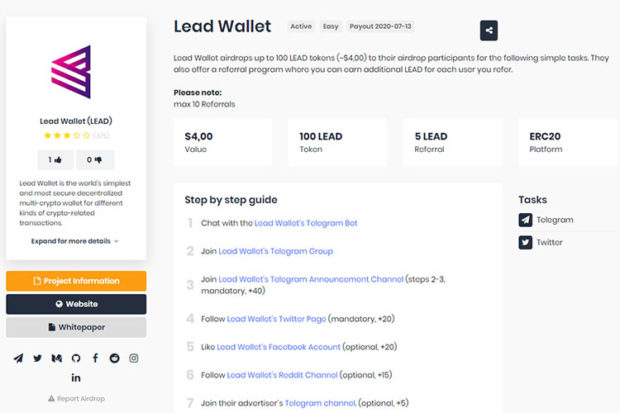The height and width of the screenshot is (413, 620).
Task: Click the thumbs-up vote button
Action: click(x=56, y=159)
